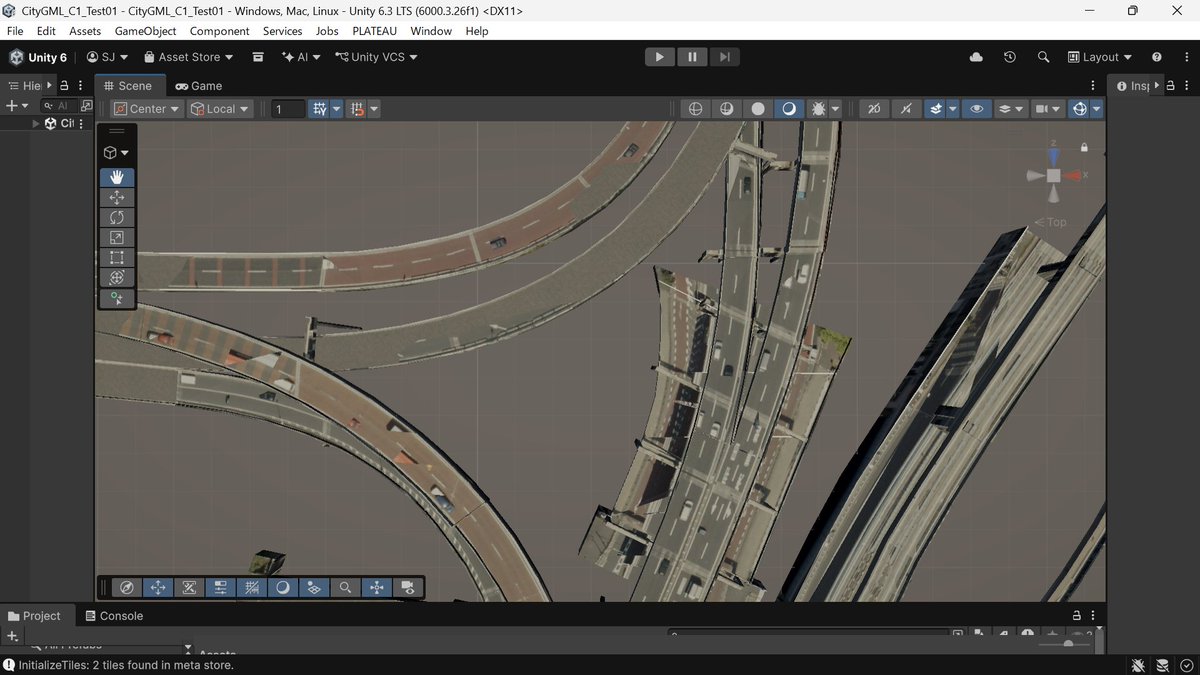Switch to the Game tab

(x=199, y=86)
